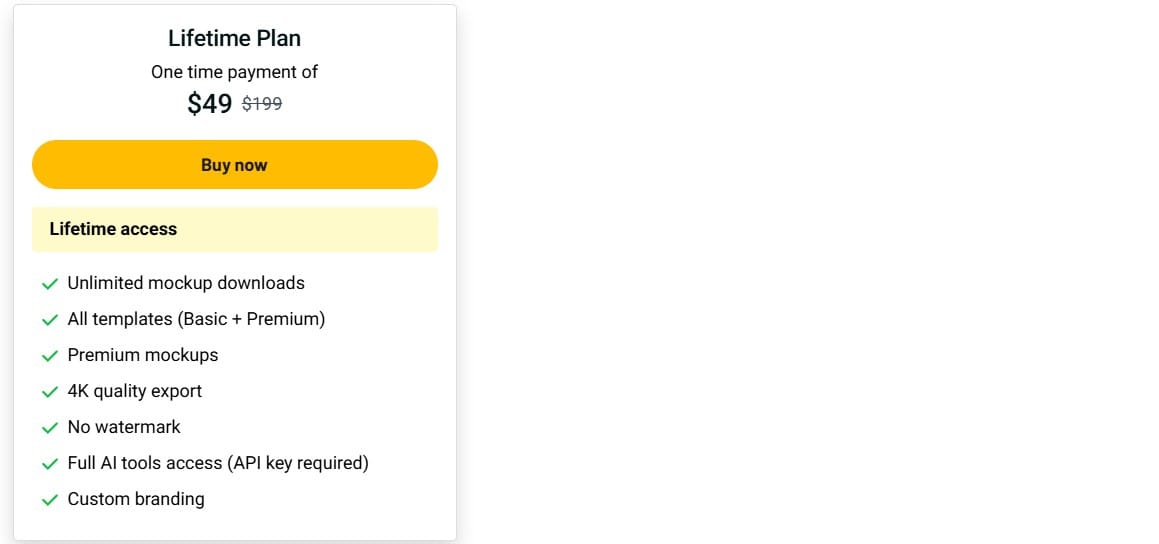
Task: Click checkmark beside Unlimited mockup downloads
Action: pyautogui.click(x=49, y=284)
